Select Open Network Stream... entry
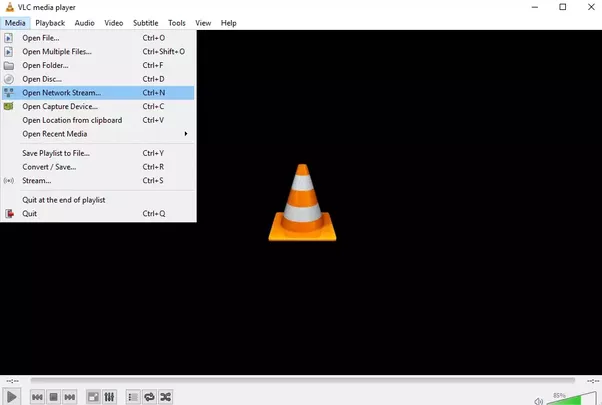Image resolution: width=602 pixels, height=405 pixels. click(x=98, y=93)
